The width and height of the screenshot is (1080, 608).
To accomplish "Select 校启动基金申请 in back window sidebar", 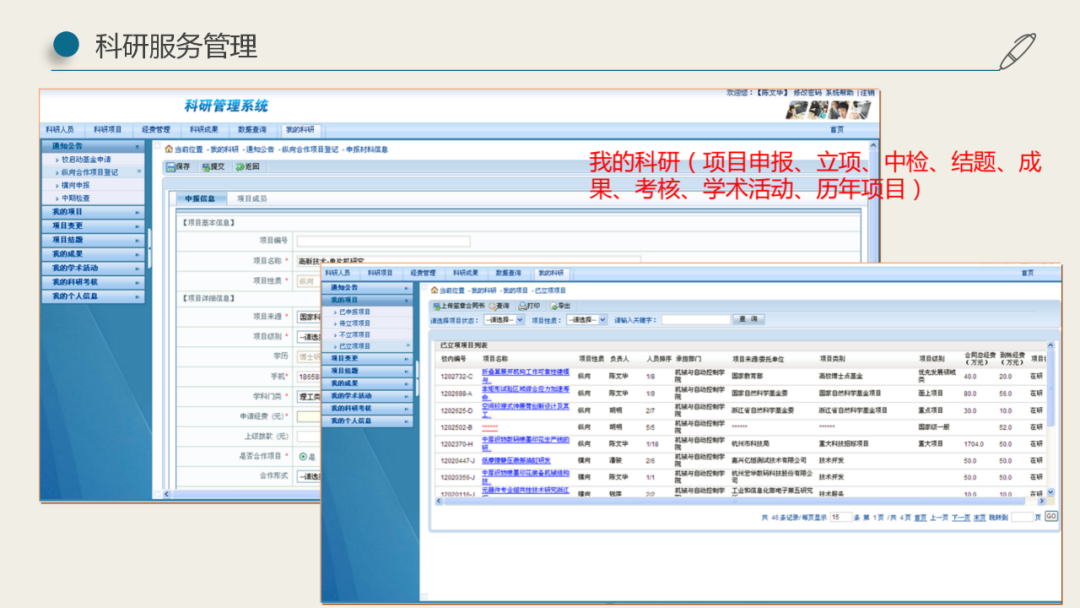I will click(x=86, y=159).
